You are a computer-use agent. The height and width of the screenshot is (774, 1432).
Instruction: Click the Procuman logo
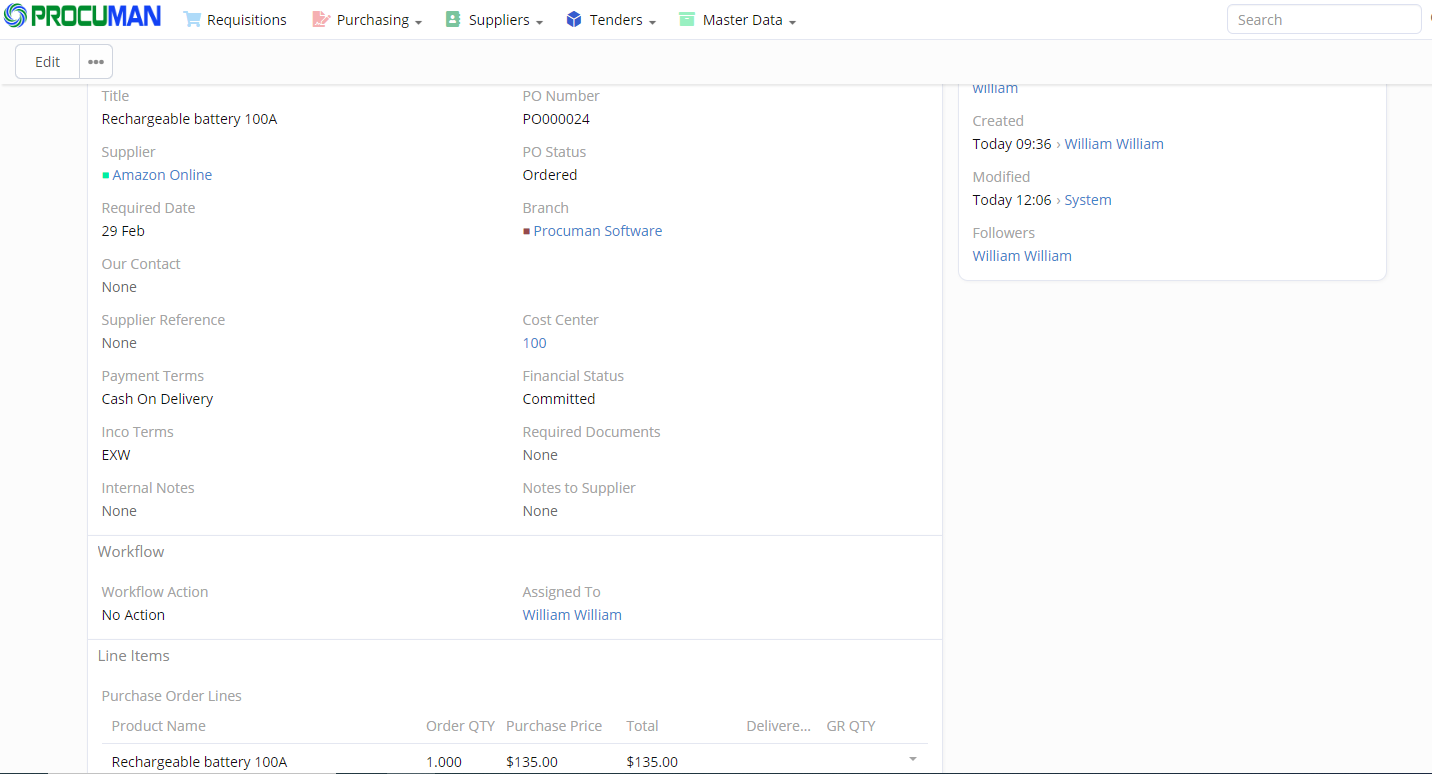82,16
